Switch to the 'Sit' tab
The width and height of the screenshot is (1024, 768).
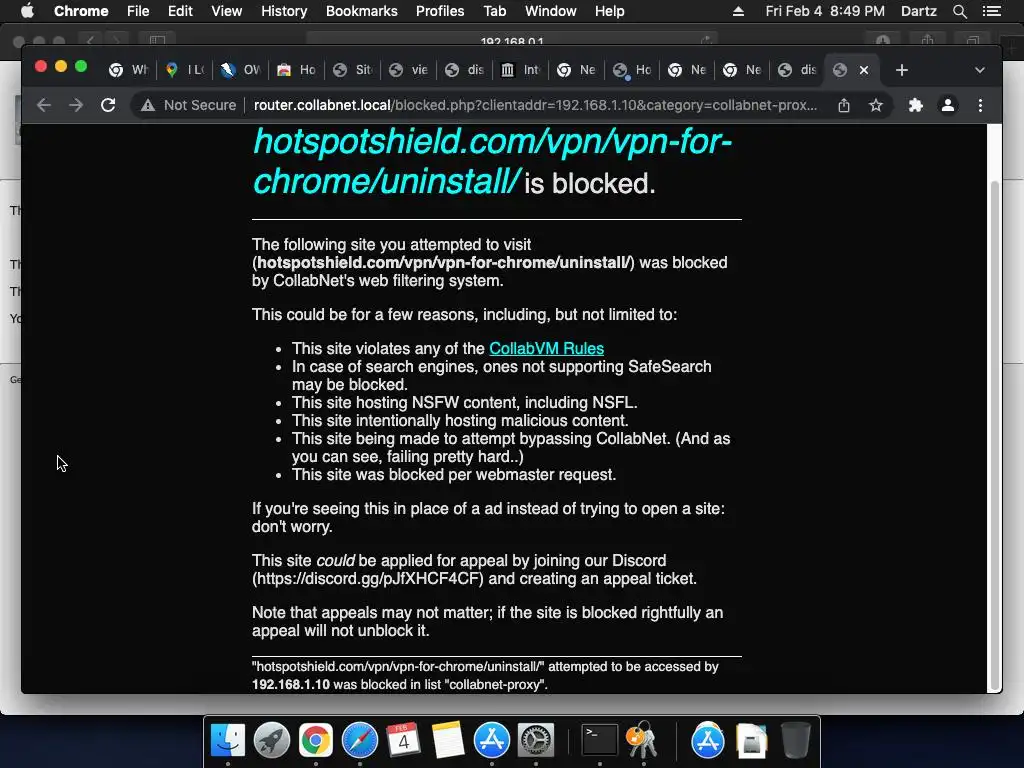pyautogui.click(x=353, y=70)
